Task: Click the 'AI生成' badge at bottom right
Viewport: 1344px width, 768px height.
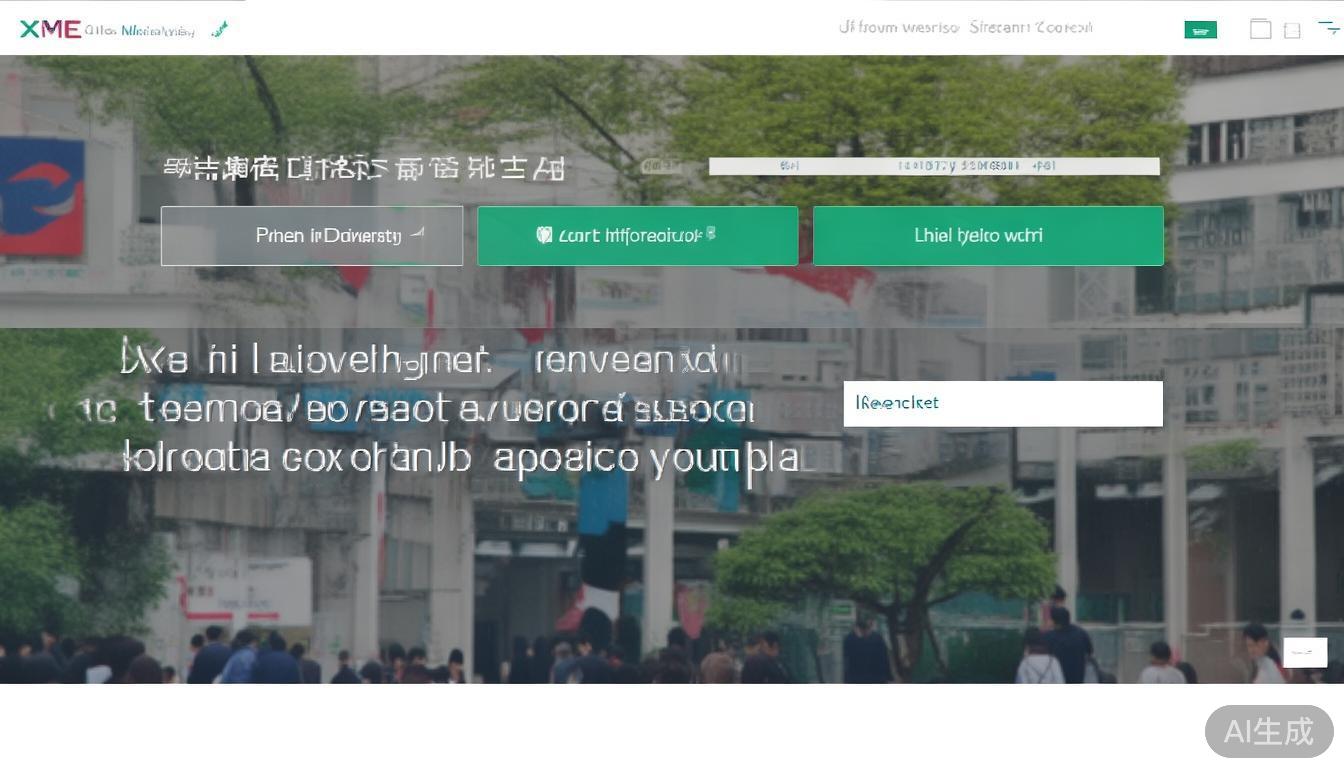Action: click(x=1268, y=731)
